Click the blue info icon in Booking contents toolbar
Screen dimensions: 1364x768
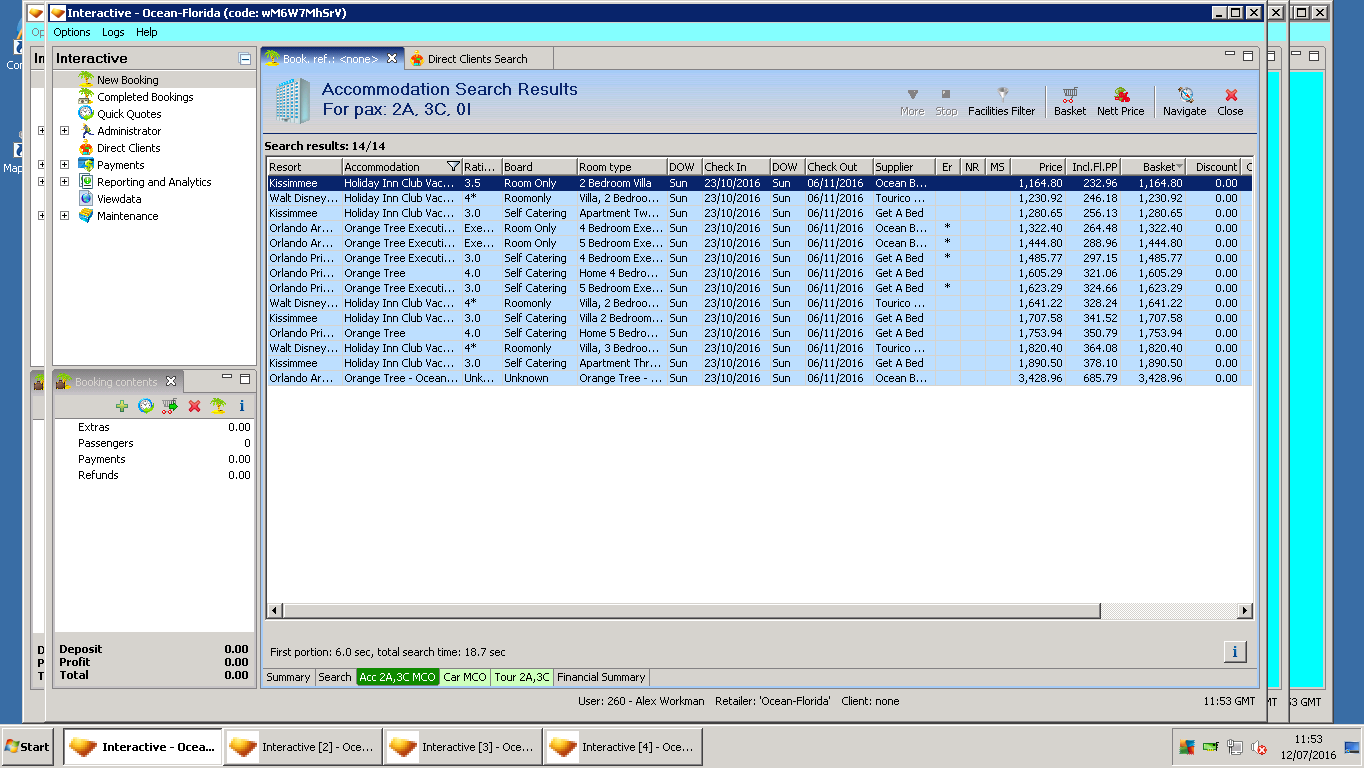pos(242,406)
